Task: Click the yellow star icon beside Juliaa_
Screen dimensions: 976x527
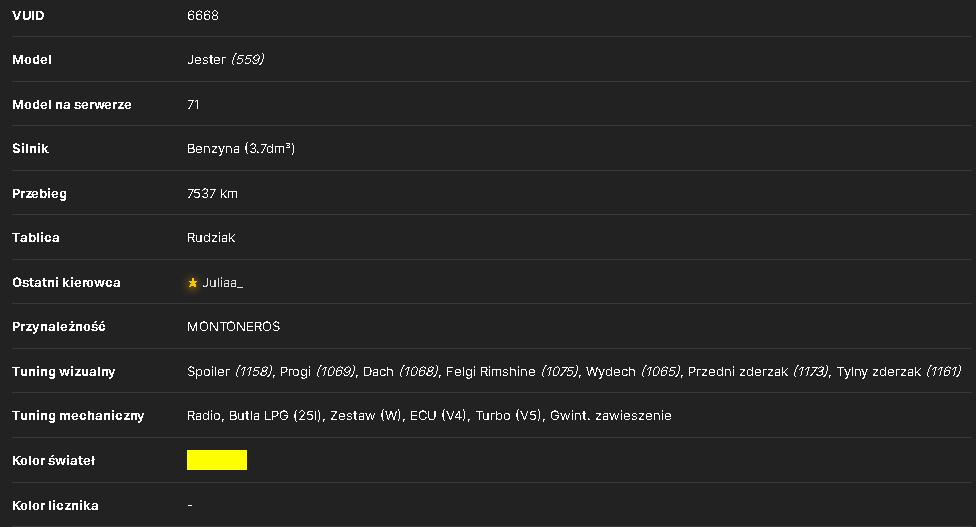Action: pos(192,282)
